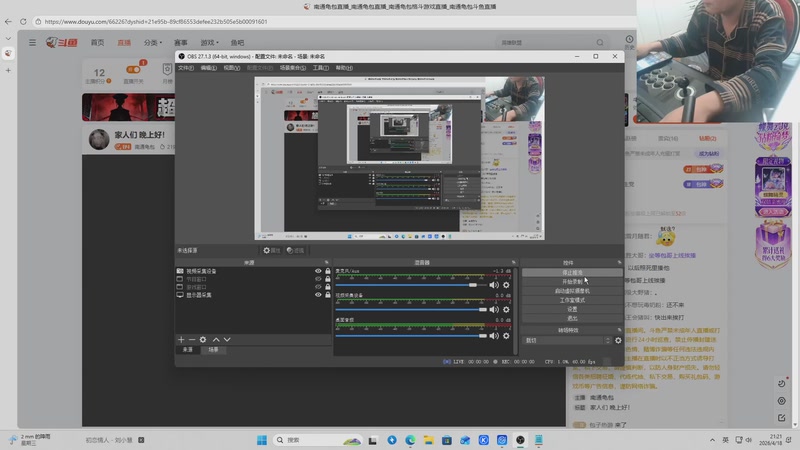800x450 pixels.
Task: Click the Douyu logo
Action: [62, 43]
